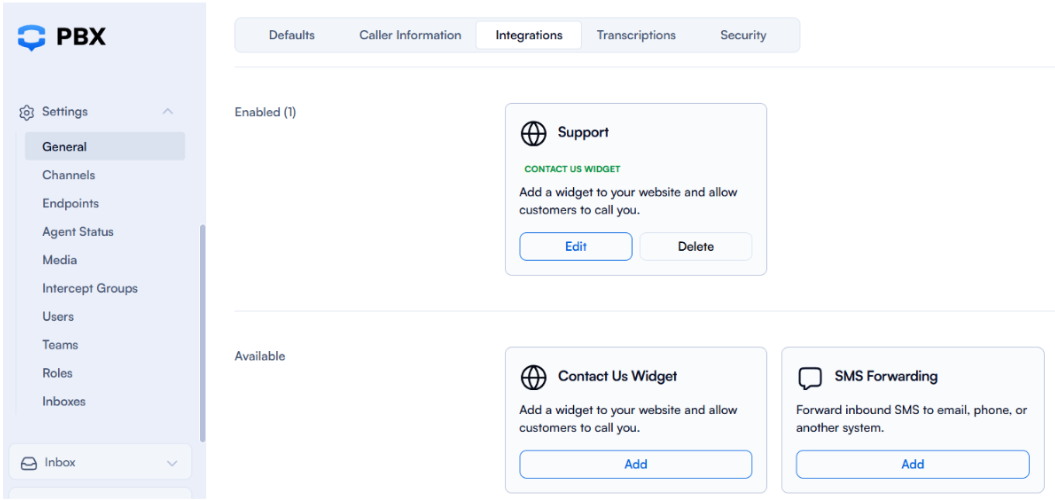The height and width of the screenshot is (500, 1055).
Task: Click the Contact Us Widget globe icon
Action: [534, 377]
